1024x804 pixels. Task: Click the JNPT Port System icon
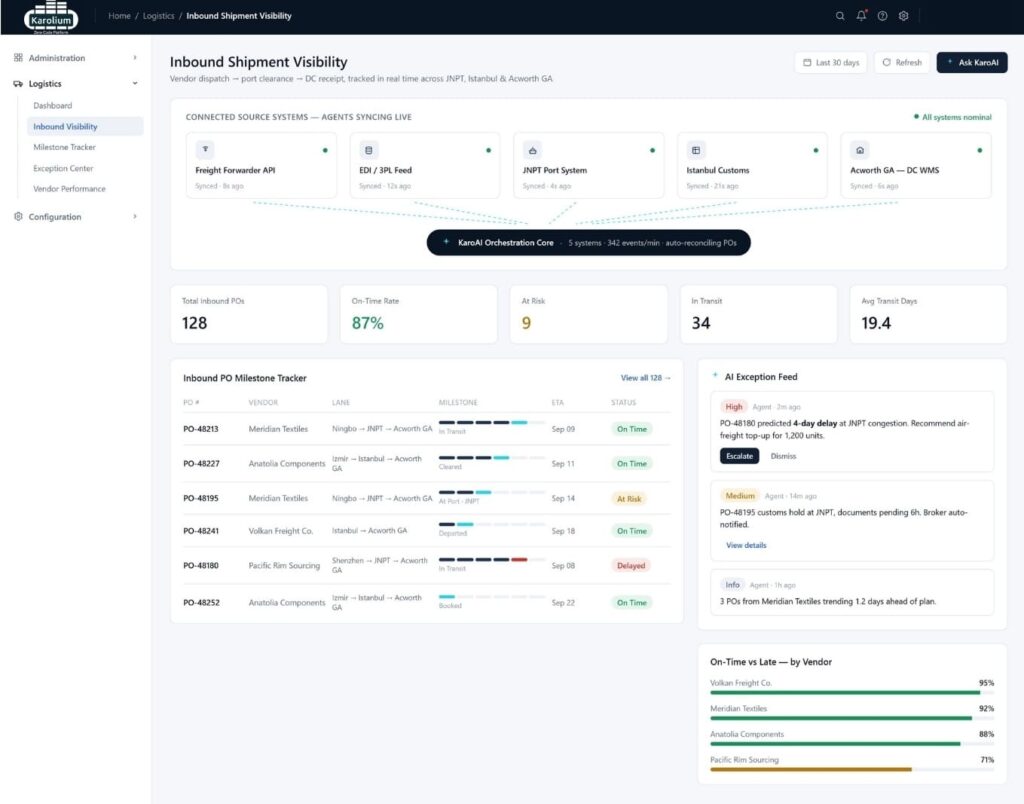(532, 150)
